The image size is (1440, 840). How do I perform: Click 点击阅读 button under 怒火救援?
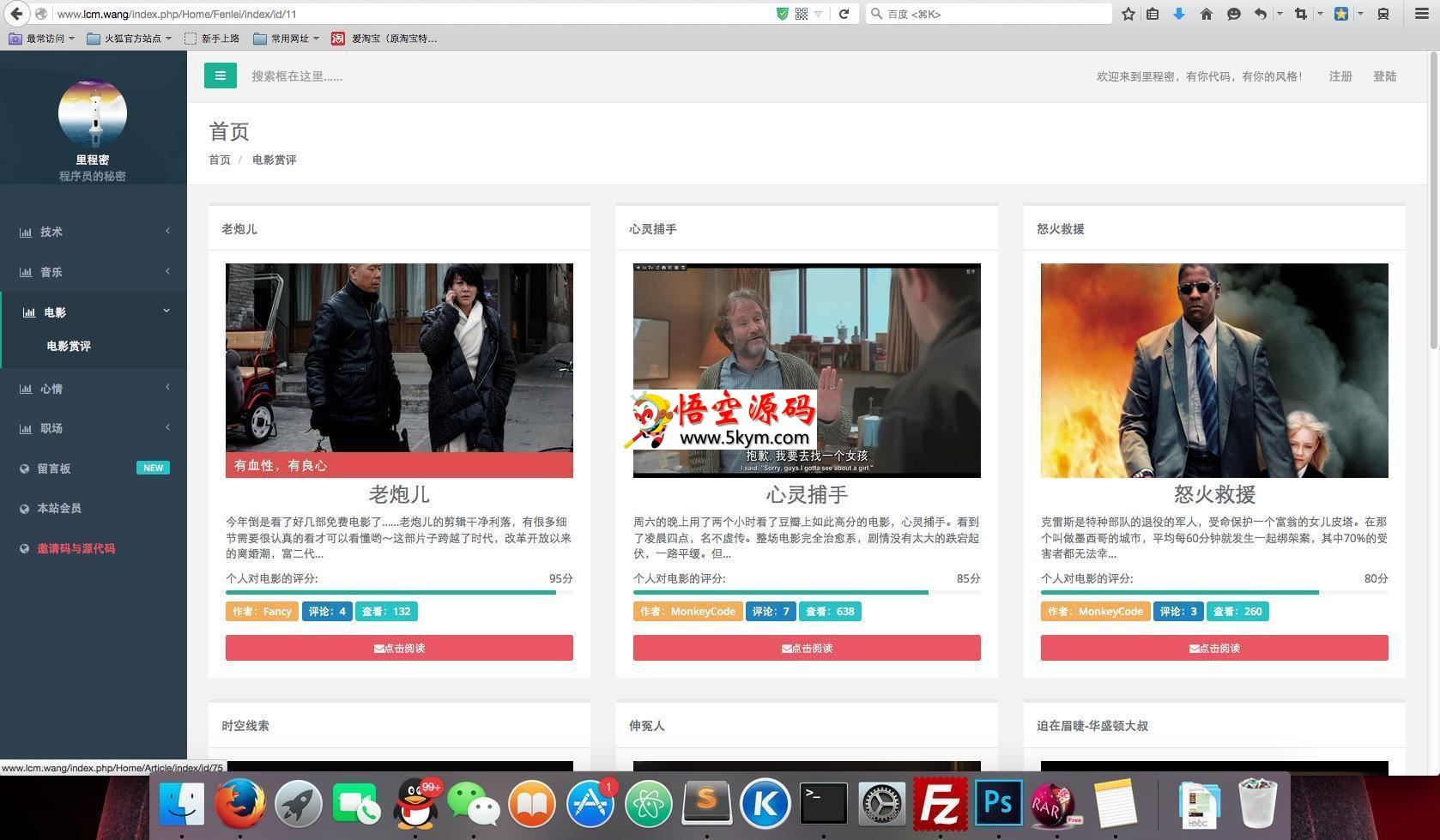pyautogui.click(x=1214, y=648)
